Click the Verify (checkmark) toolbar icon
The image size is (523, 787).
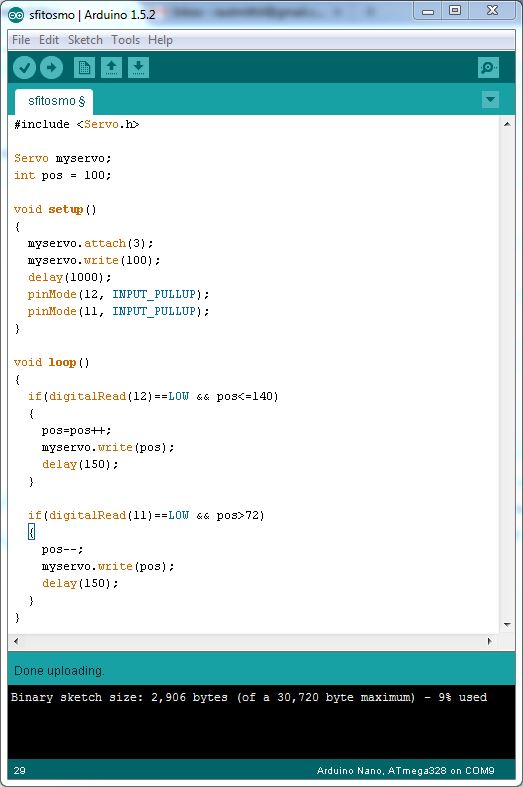[x=24, y=67]
